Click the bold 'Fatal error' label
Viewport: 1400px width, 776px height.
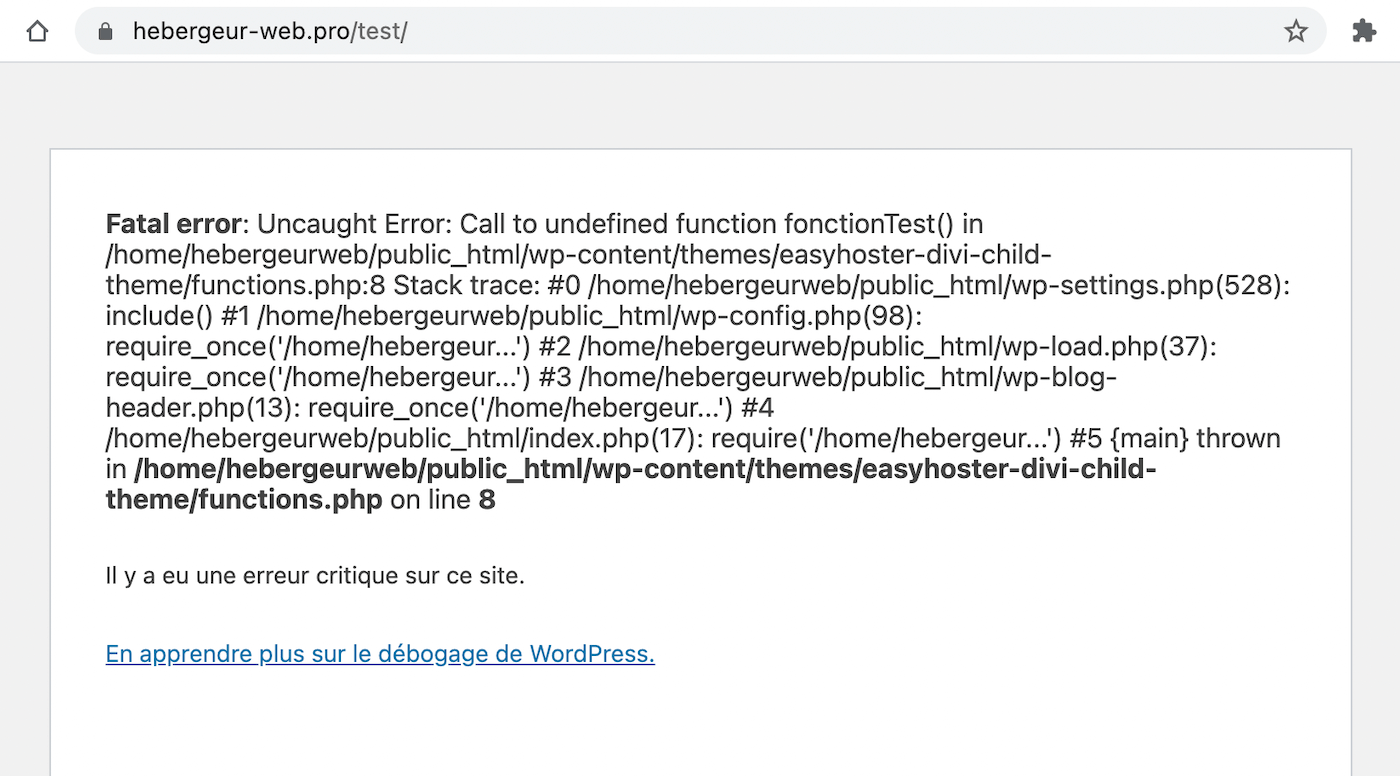point(173,224)
